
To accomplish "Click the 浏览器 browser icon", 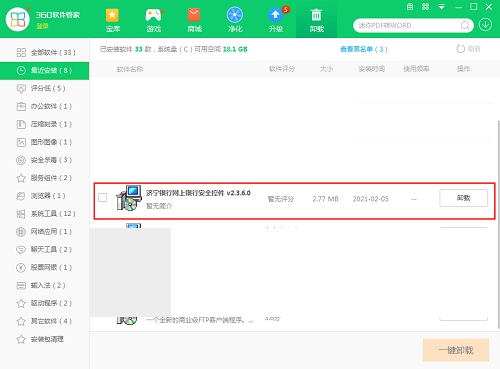I will 21,196.
